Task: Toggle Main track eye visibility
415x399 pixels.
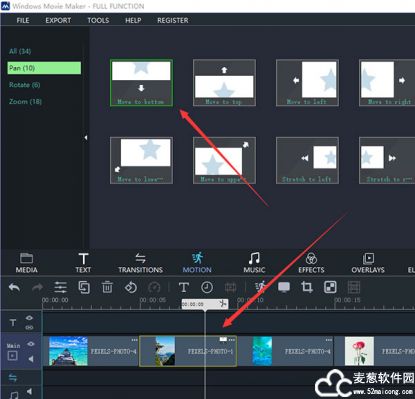Action: point(31,344)
